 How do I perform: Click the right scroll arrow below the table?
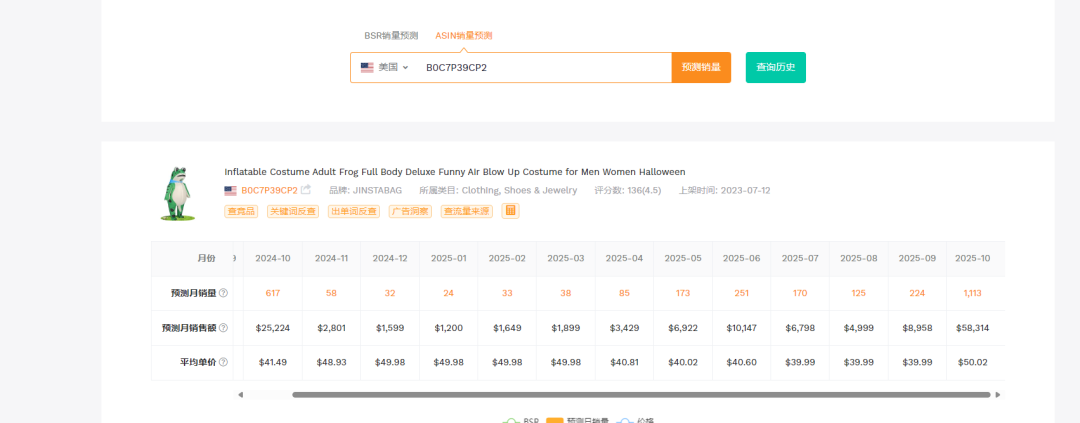coord(998,395)
